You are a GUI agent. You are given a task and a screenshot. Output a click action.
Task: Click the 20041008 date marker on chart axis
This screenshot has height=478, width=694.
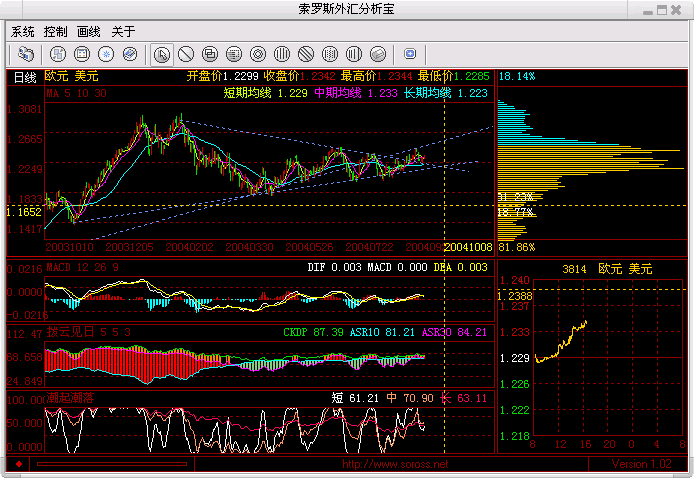point(467,246)
